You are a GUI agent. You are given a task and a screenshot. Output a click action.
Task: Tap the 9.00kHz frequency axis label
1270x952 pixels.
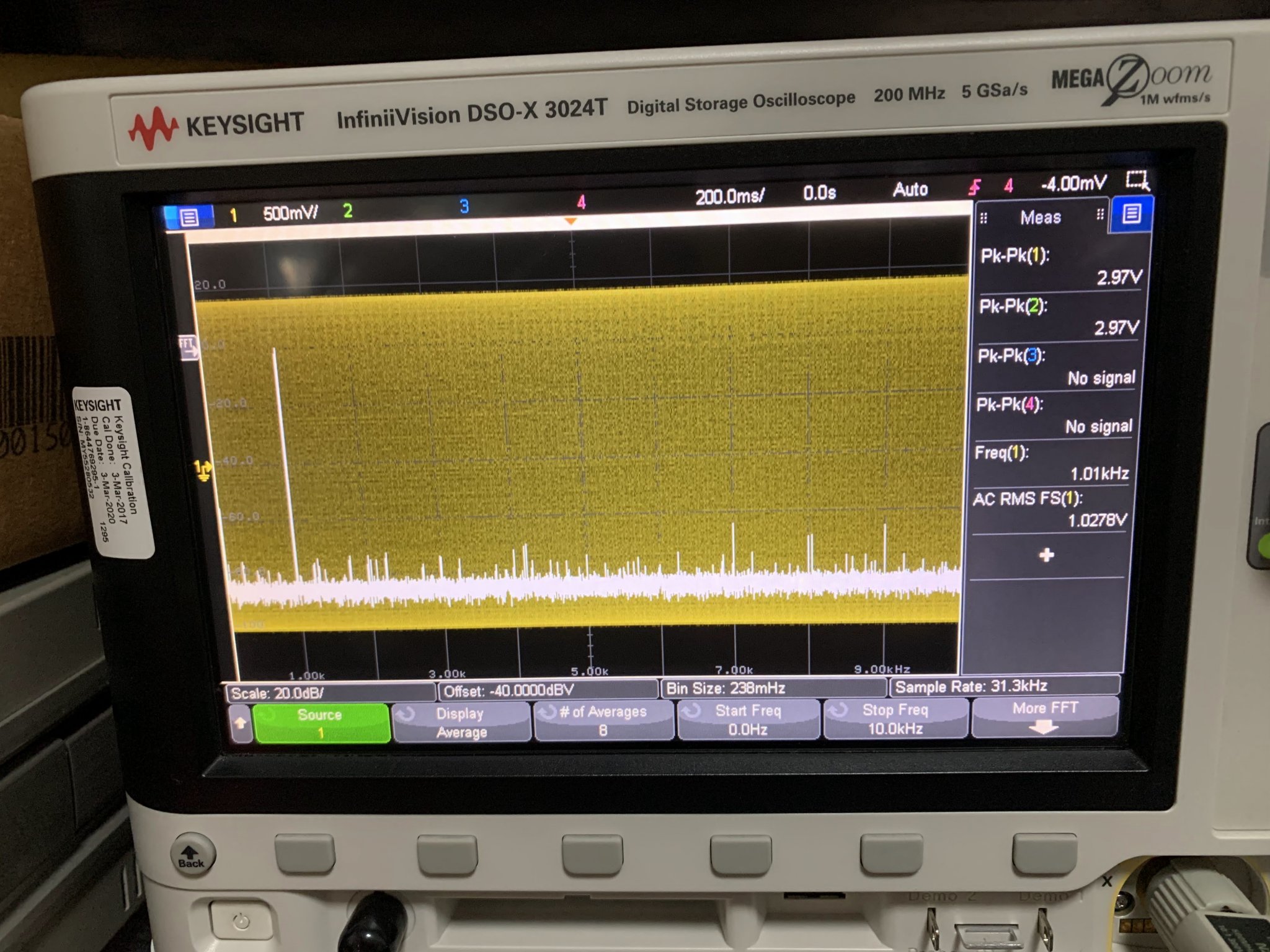click(882, 669)
